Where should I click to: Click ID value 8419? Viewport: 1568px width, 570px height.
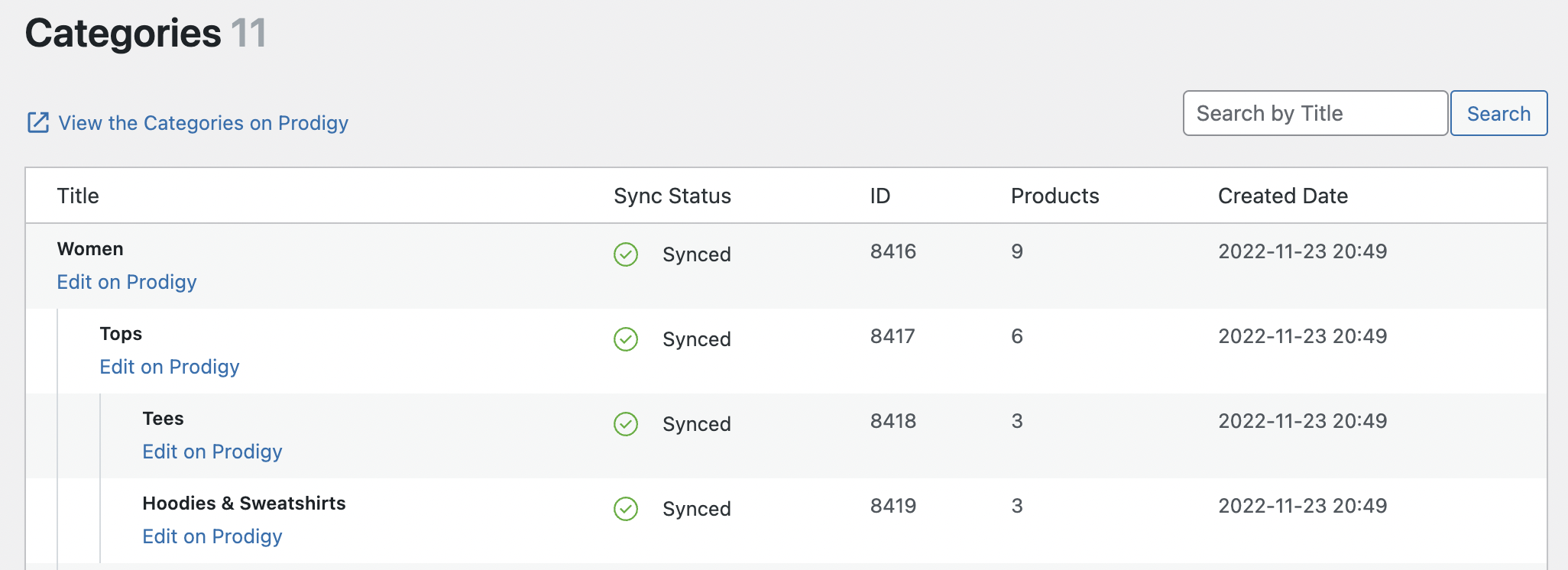click(893, 506)
